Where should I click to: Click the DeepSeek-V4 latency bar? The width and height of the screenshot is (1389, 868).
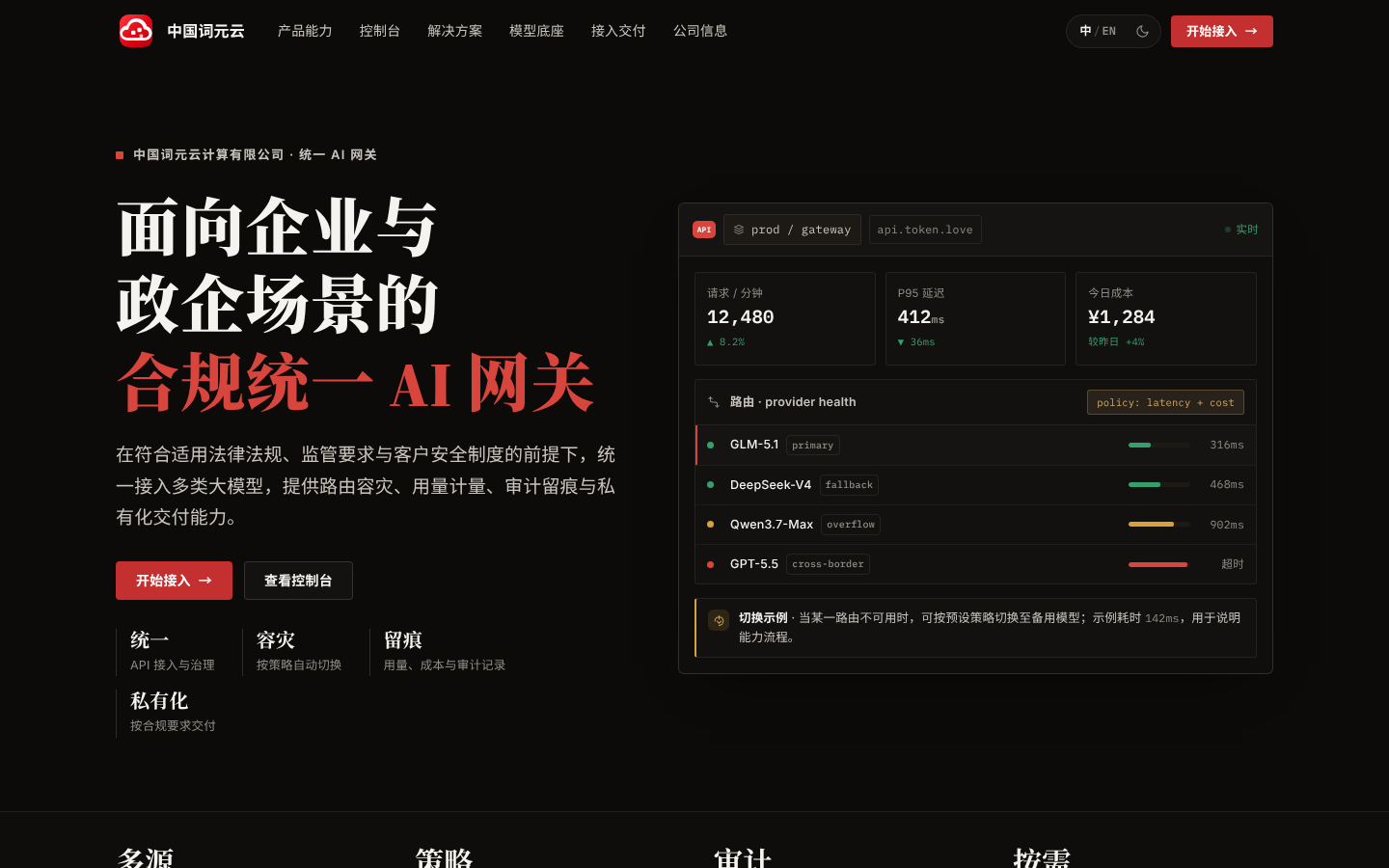[1159, 484]
